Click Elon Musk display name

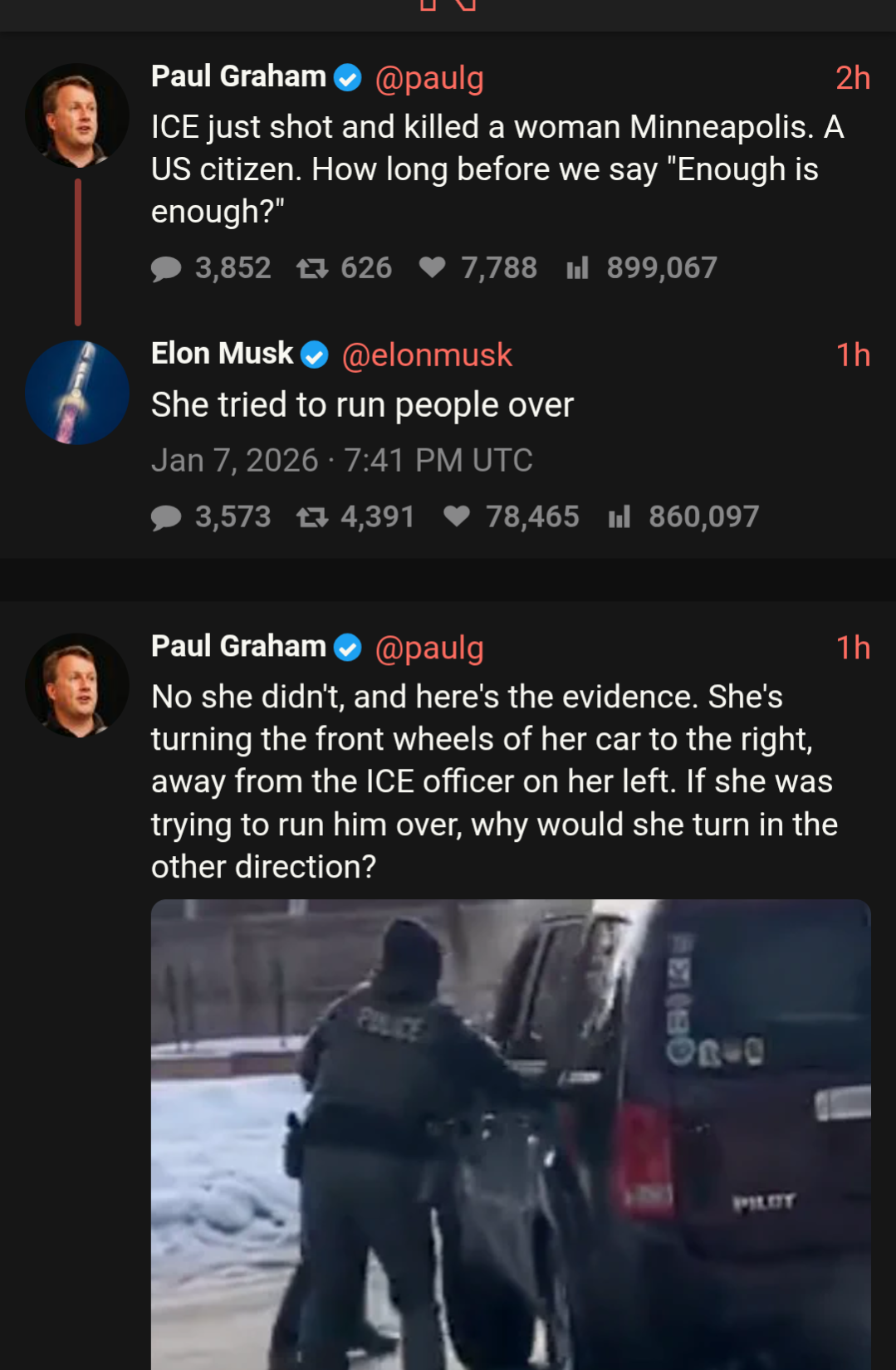[222, 354]
